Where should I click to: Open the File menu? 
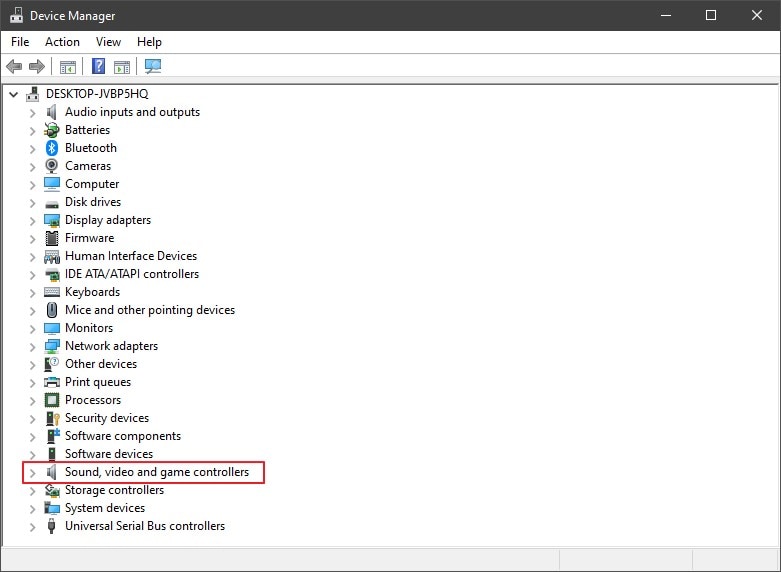pyautogui.click(x=20, y=42)
